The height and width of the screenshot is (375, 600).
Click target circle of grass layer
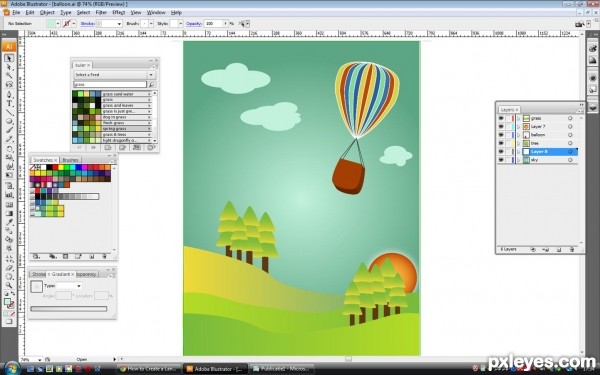pyautogui.click(x=570, y=118)
